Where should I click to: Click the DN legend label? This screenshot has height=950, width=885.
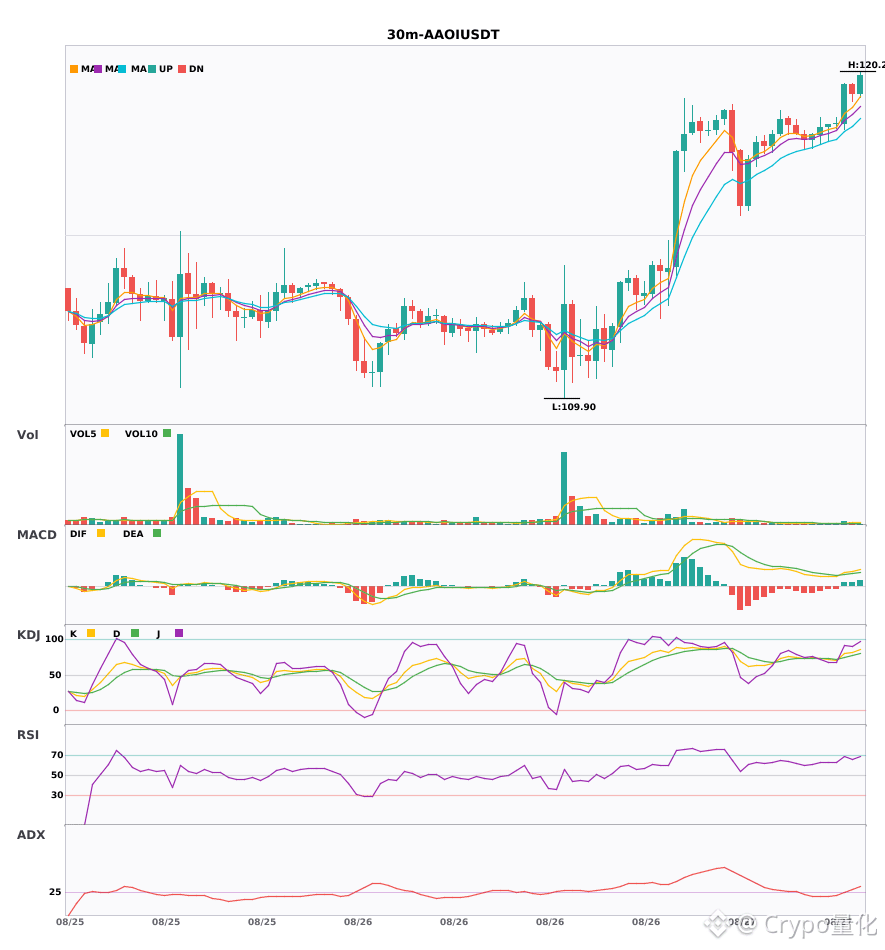click(196, 69)
